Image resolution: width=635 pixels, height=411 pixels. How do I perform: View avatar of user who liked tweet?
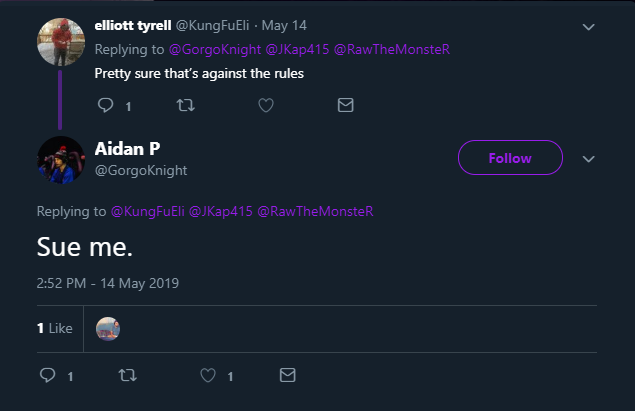pyautogui.click(x=108, y=328)
